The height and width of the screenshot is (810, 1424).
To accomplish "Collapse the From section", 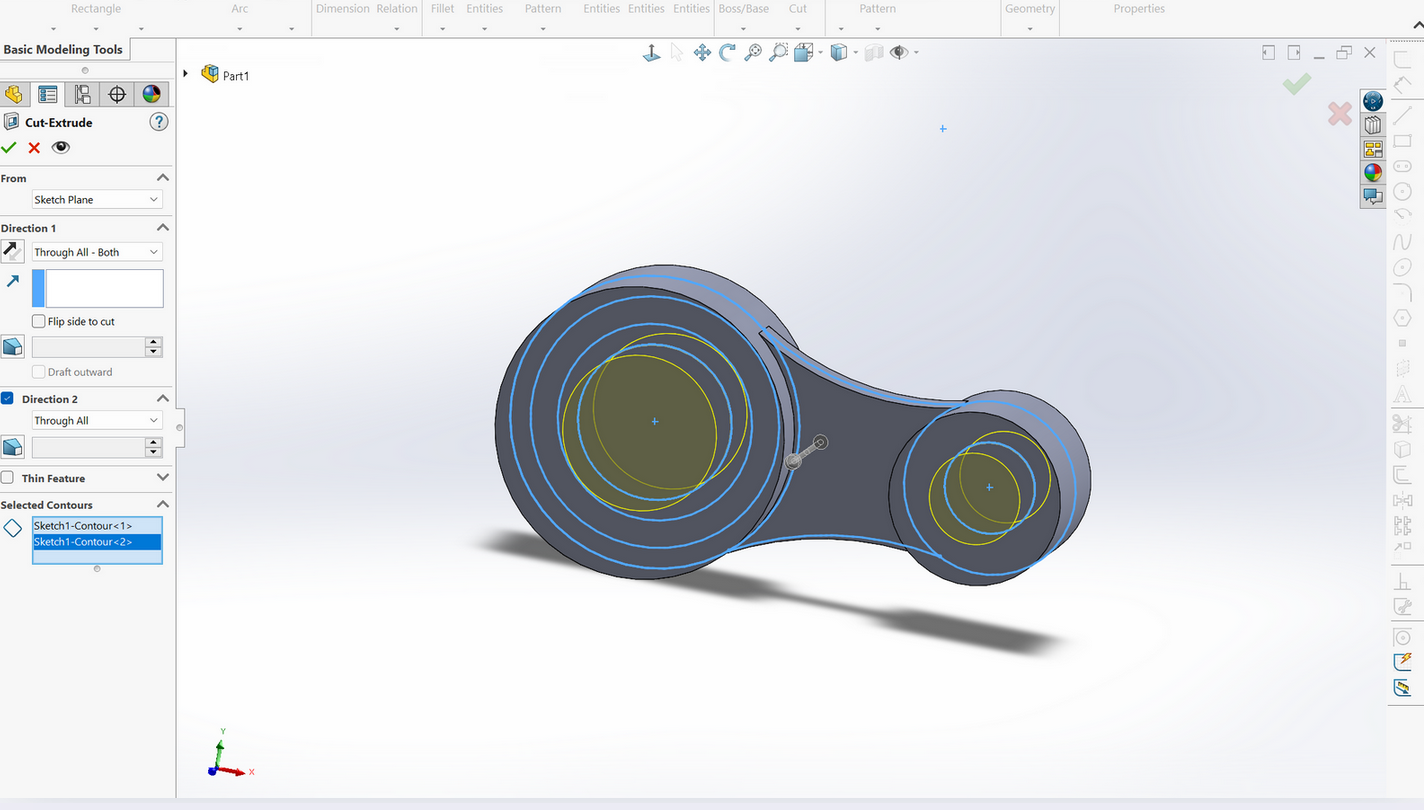I will click(x=163, y=178).
